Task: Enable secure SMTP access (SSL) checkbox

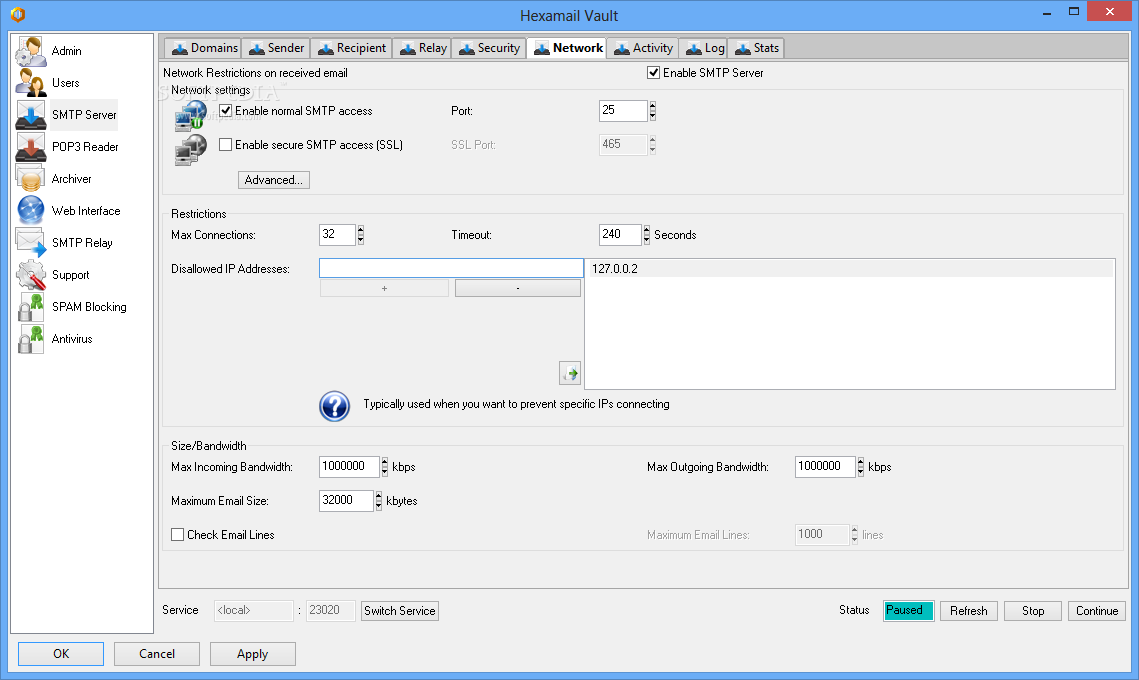Action: [226, 145]
